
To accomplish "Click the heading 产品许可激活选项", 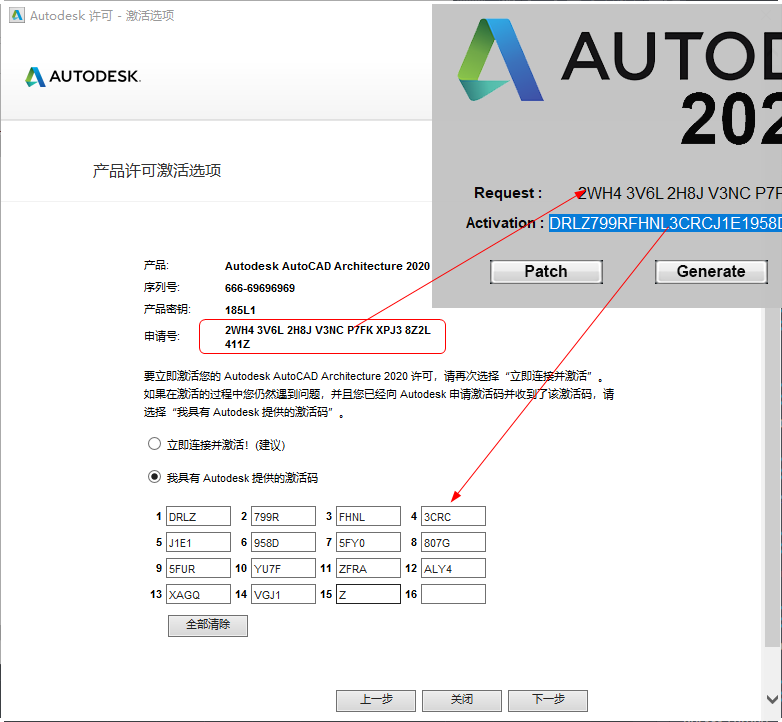I will click(x=157, y=171).
